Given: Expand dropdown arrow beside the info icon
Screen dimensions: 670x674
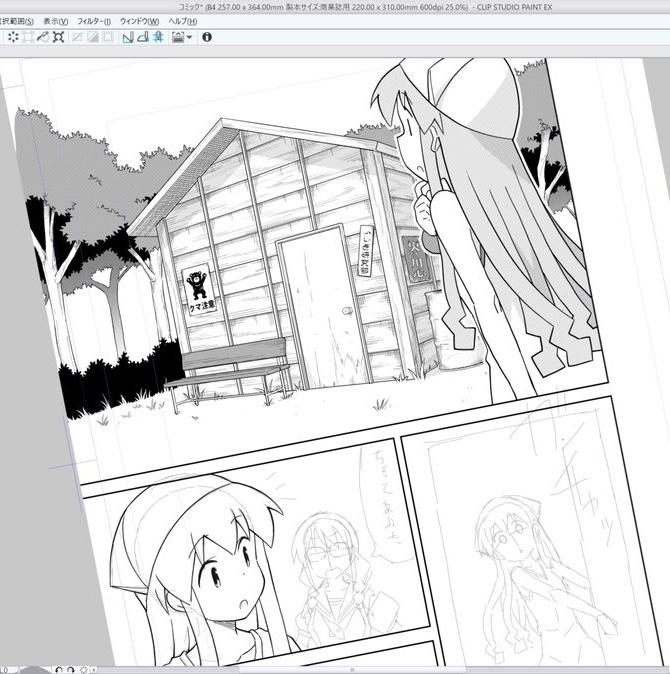Looking at the screenshot, I should click(x=189, y=37).
